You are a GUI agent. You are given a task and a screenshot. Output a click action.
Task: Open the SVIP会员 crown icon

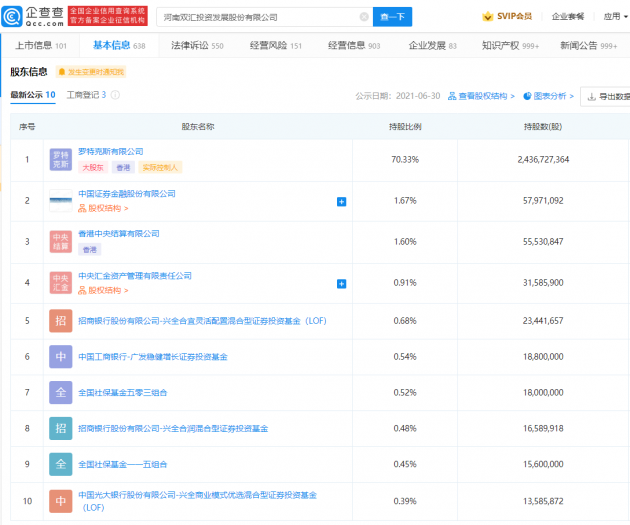point(487,17)
